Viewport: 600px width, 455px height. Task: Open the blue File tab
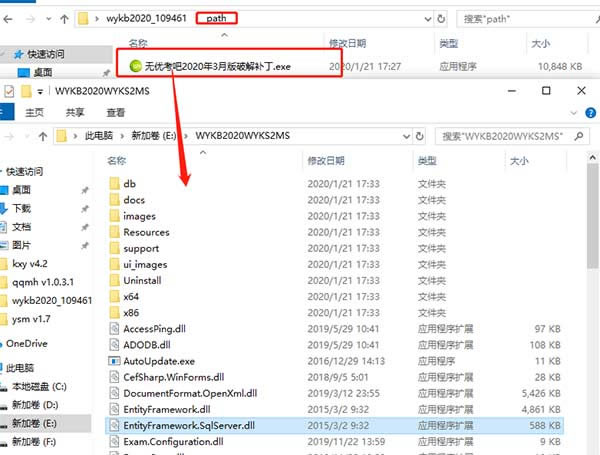[x=7, y=113]
